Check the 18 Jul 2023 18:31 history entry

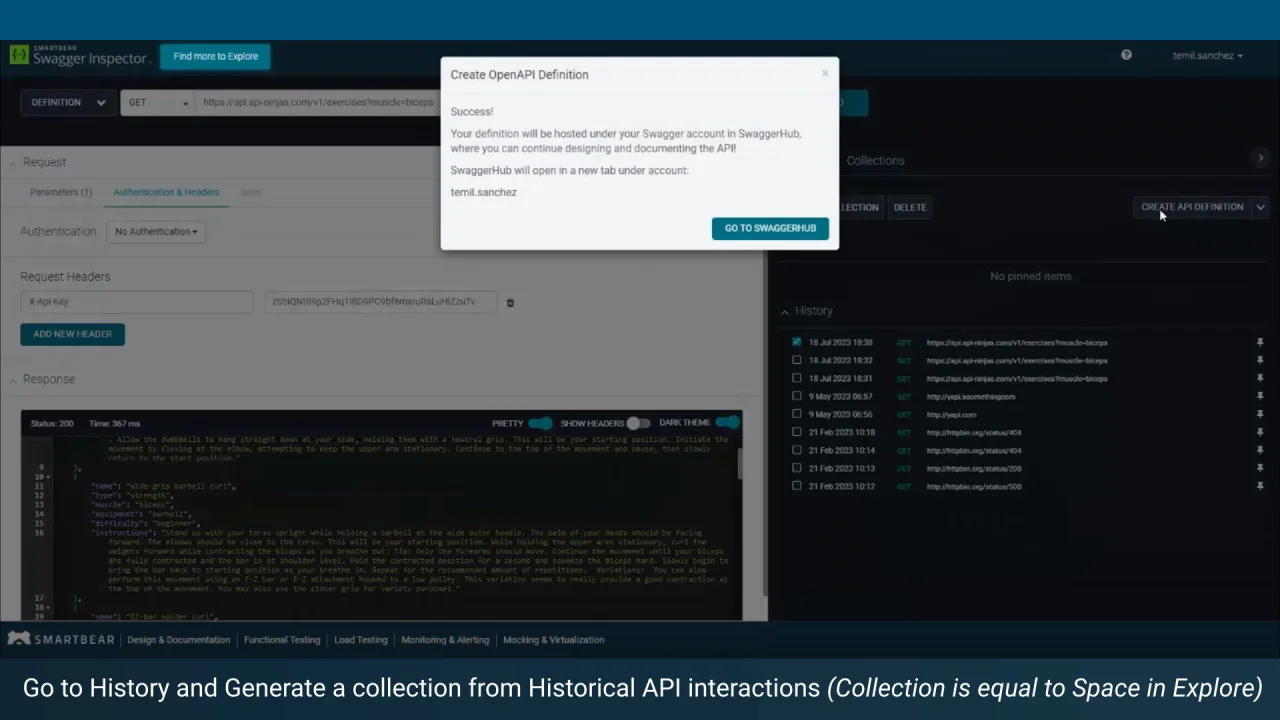[x=797, y=378]
